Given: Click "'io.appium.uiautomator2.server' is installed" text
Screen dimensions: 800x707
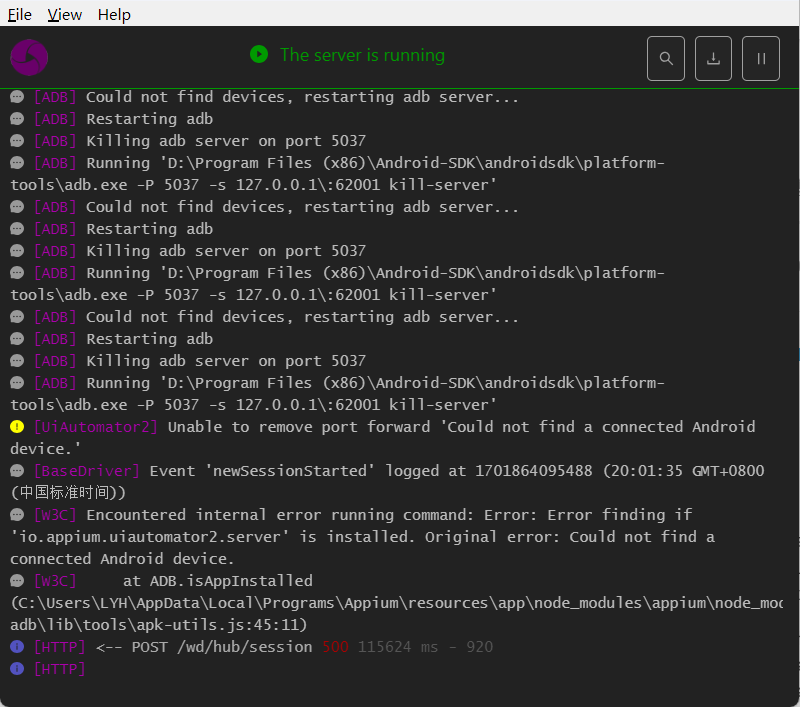Looking at the screenshot, I should click(212, 537).
